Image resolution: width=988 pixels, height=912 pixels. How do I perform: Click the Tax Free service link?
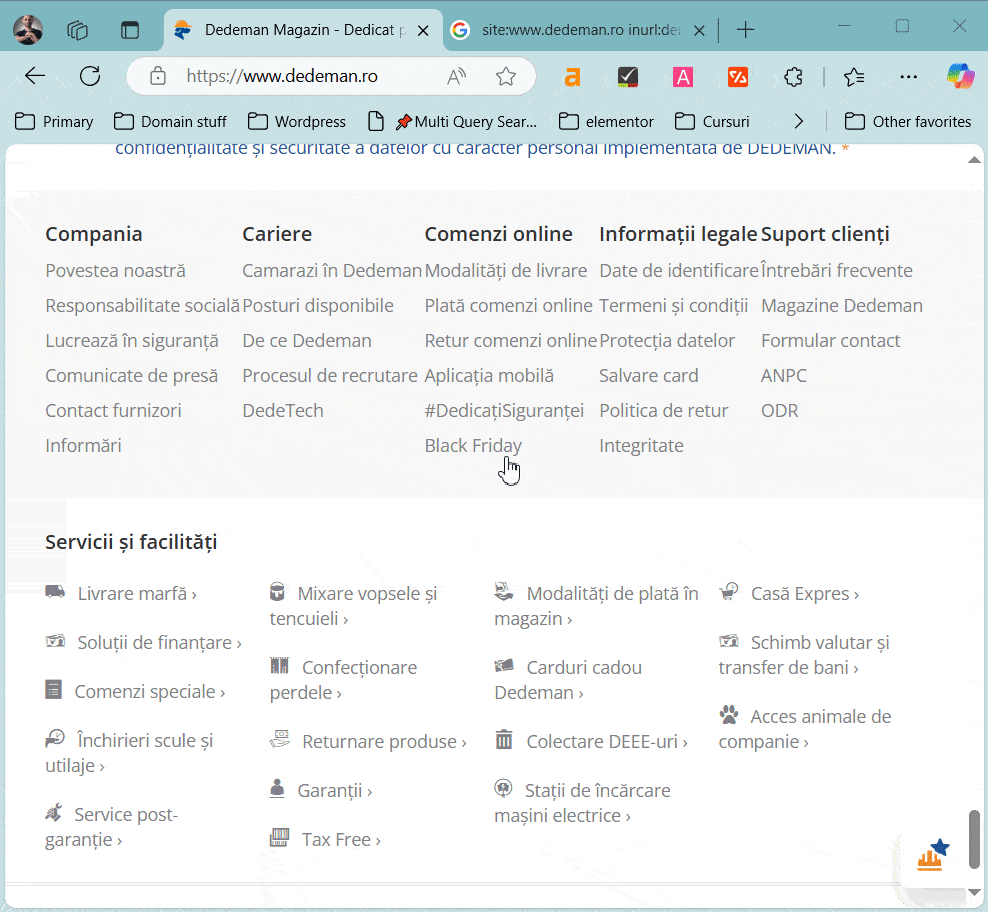click(340, 839)
